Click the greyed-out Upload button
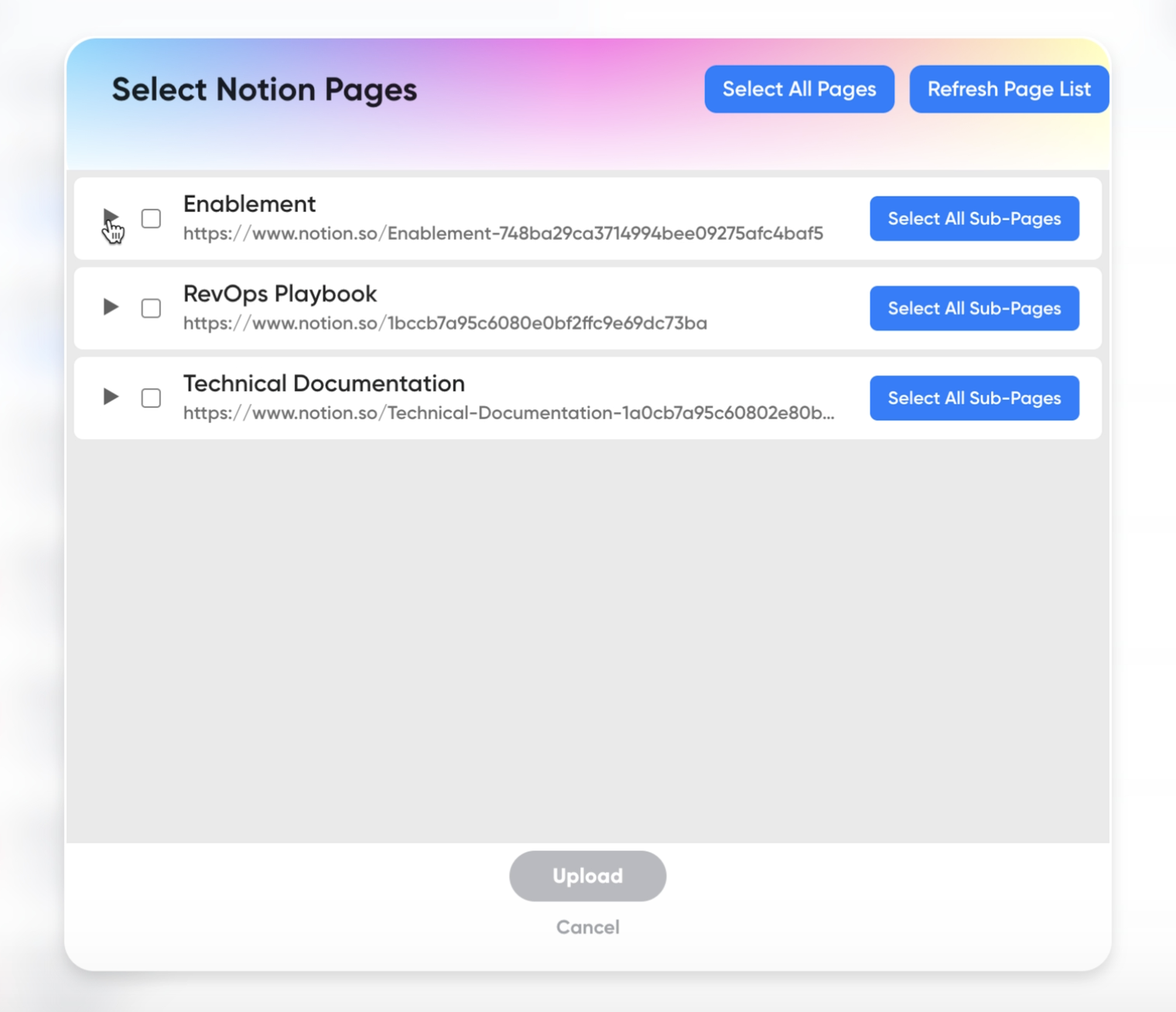This screenshot has width=1176, height=1012. [x=587, y=876]
